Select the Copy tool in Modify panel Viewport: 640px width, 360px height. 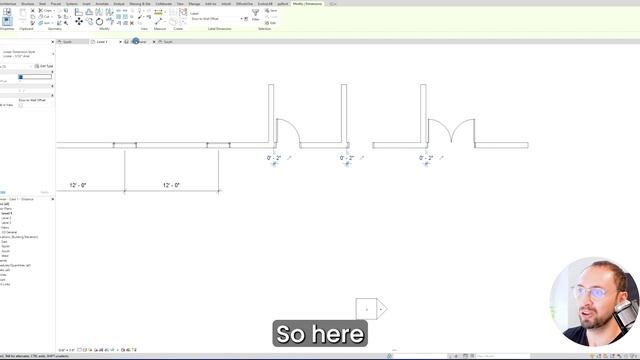[x=89, y=21]
